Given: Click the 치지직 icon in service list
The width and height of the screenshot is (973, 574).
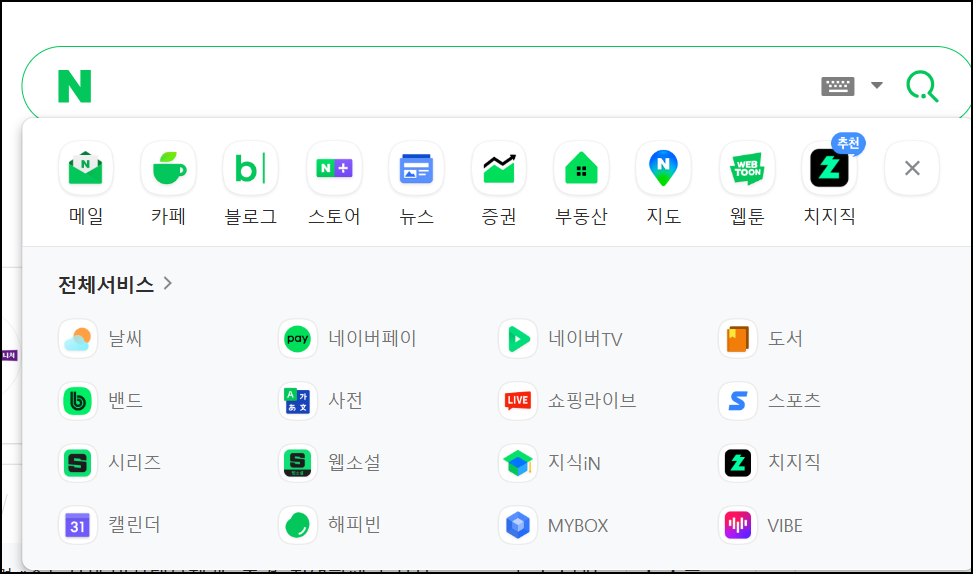Looking at the screenshot, I should (738, 463).
